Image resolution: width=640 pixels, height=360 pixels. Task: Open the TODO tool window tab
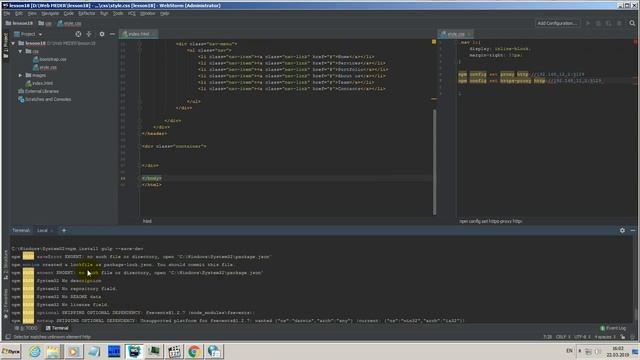point(26,328)
